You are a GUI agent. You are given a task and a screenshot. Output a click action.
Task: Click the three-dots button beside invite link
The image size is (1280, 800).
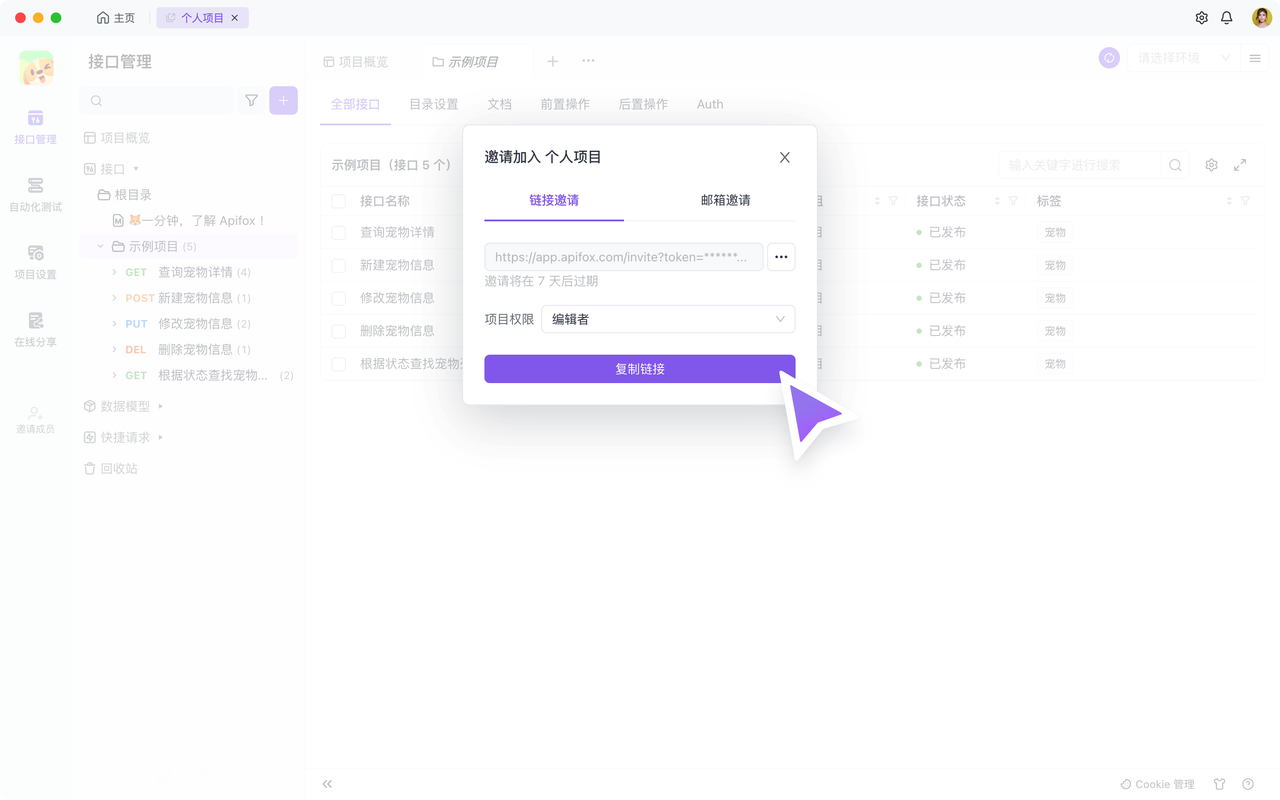(x=781, y=257)
